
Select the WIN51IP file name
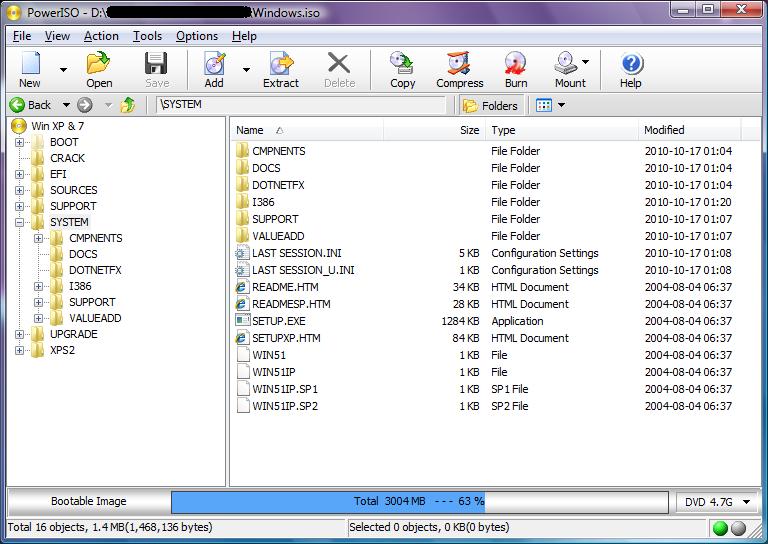point(274,372)
